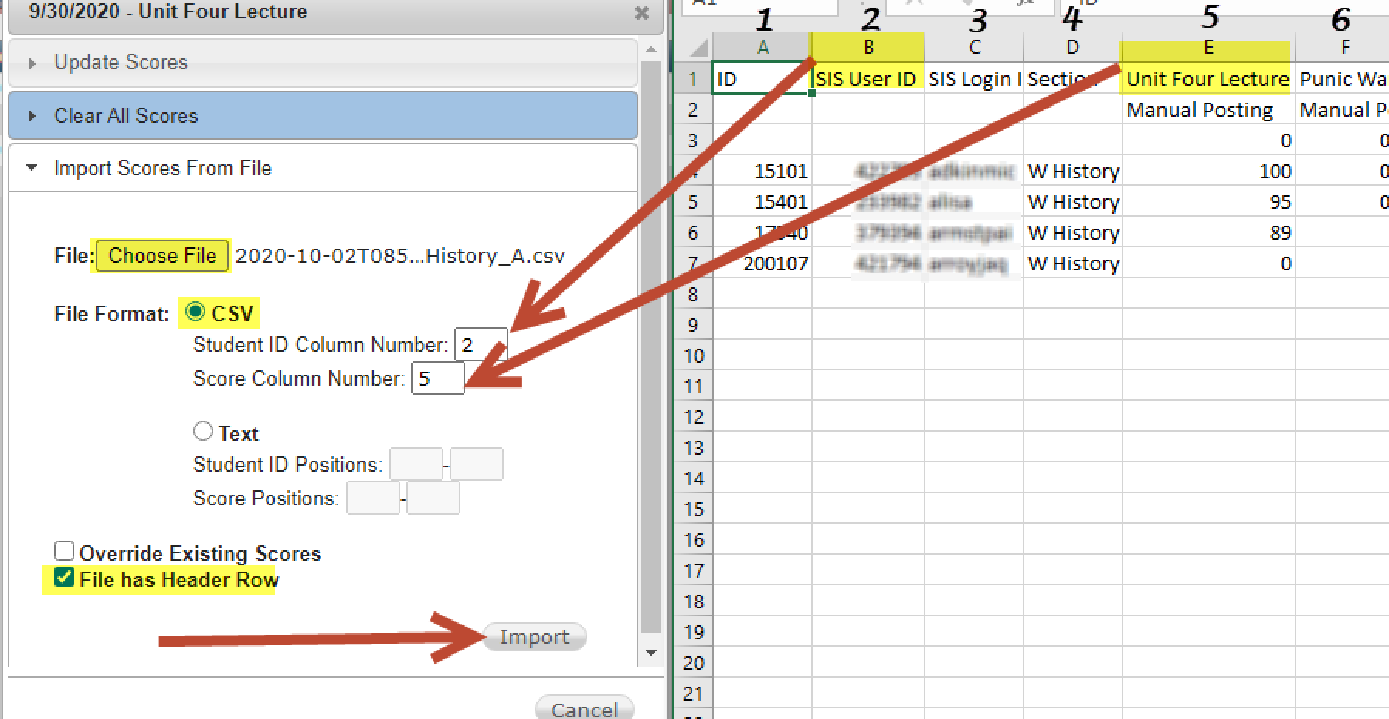
Task: Collapse the Import Scores From File section
Action: 162,168
